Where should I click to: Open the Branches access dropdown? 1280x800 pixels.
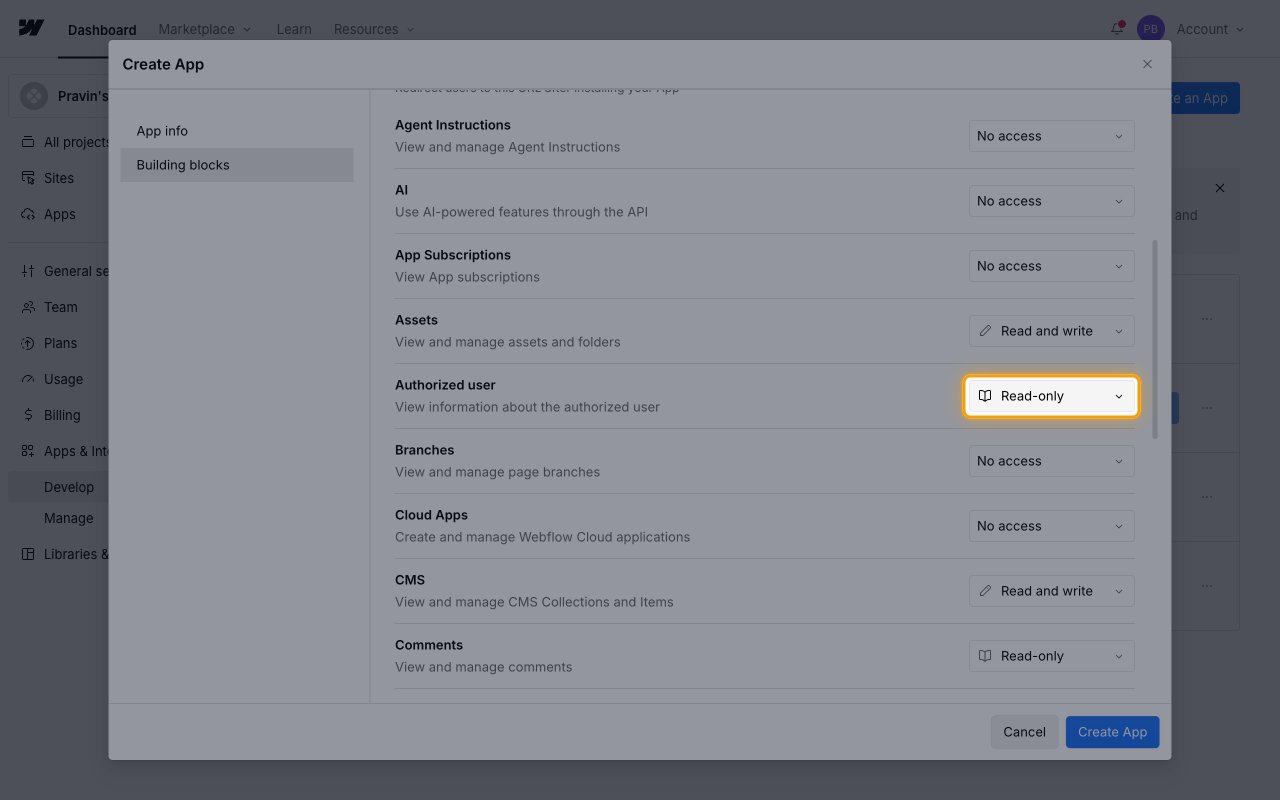1052,461
